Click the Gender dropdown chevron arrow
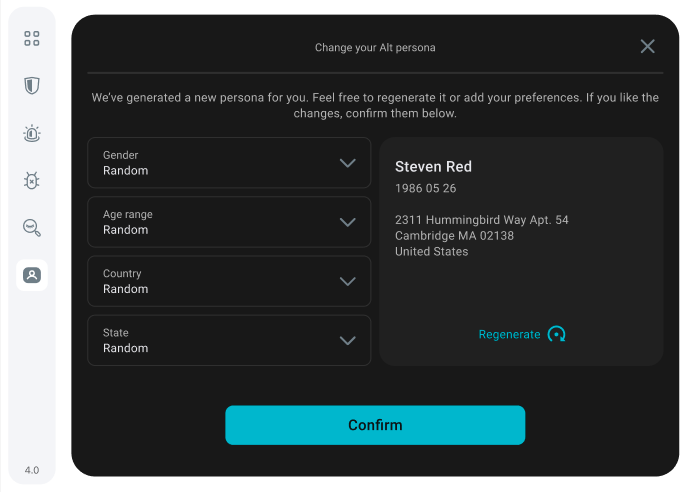 point(348,163)
